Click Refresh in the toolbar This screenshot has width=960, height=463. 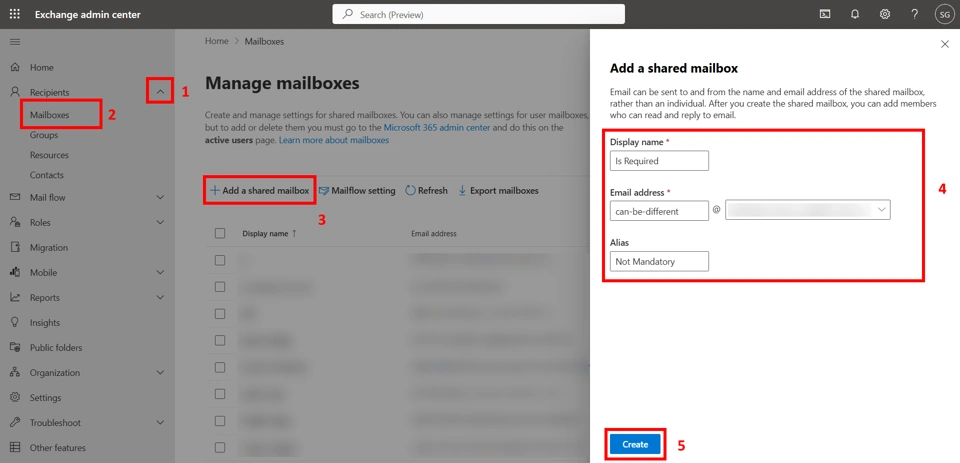(426, 190)
